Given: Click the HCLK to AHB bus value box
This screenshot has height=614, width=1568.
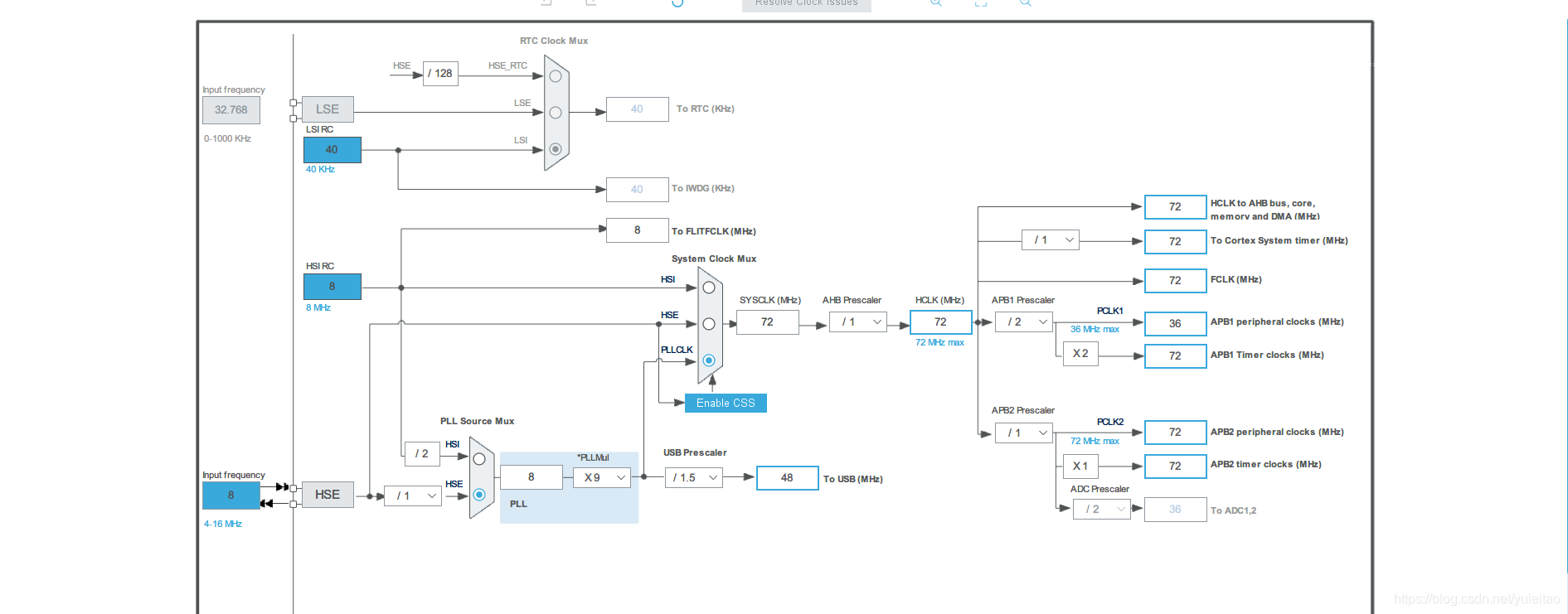Looking at the screenshot, I should tap(1176, 207).
